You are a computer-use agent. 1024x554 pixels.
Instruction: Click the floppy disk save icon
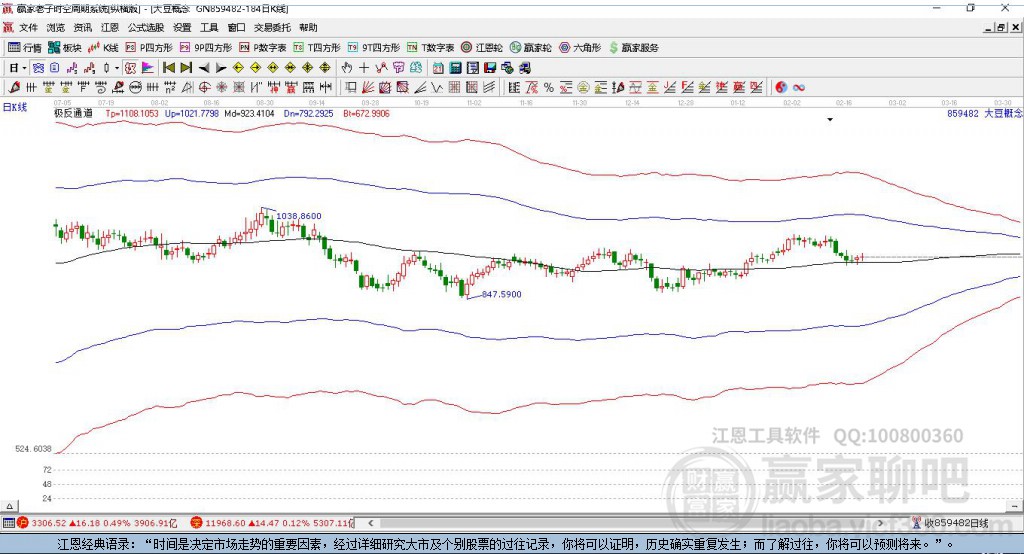pyautogui.click(x=490, y=68)
